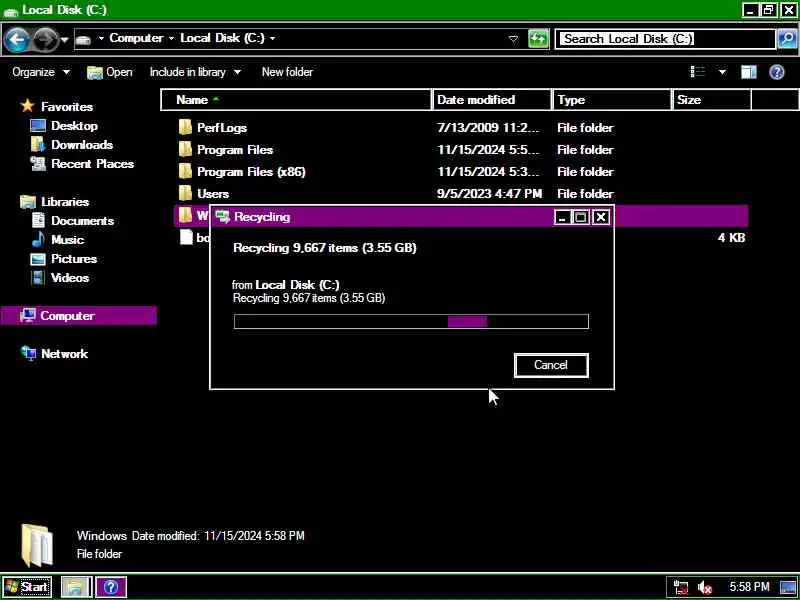Open the Documents library

coord(72,221)
